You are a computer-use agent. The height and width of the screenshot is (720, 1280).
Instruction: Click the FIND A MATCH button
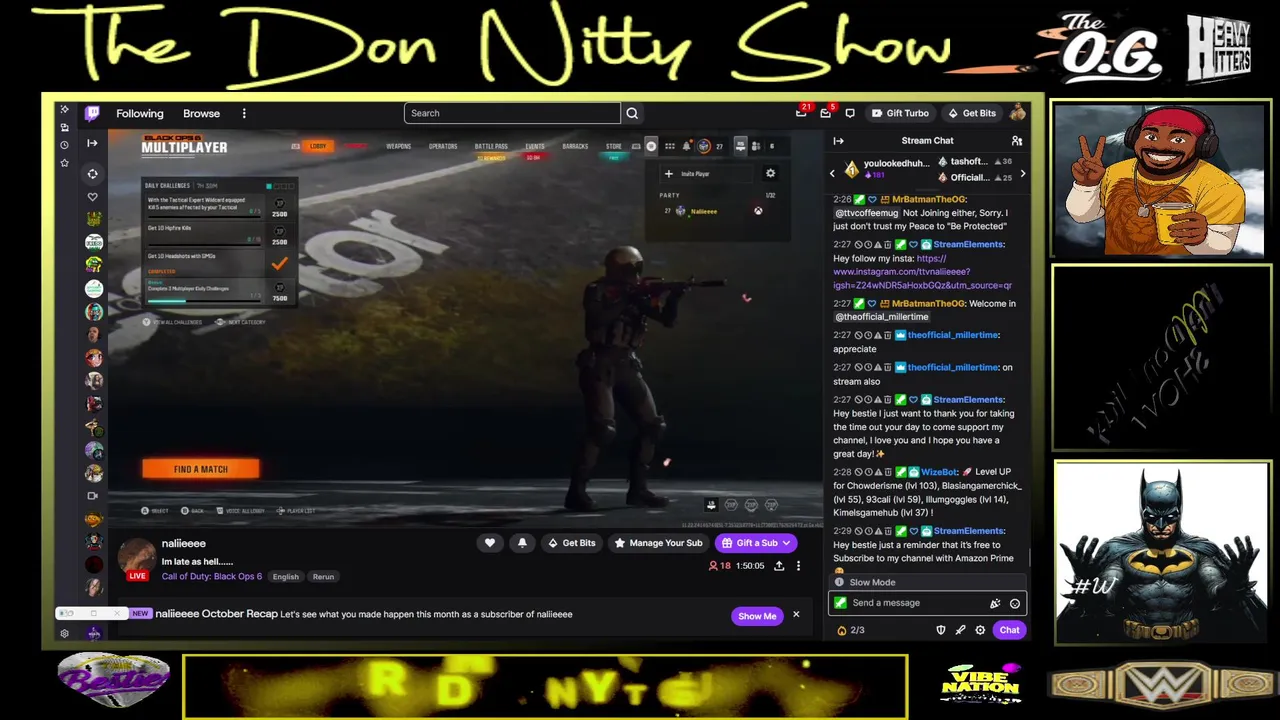click(x=201, y=469)
